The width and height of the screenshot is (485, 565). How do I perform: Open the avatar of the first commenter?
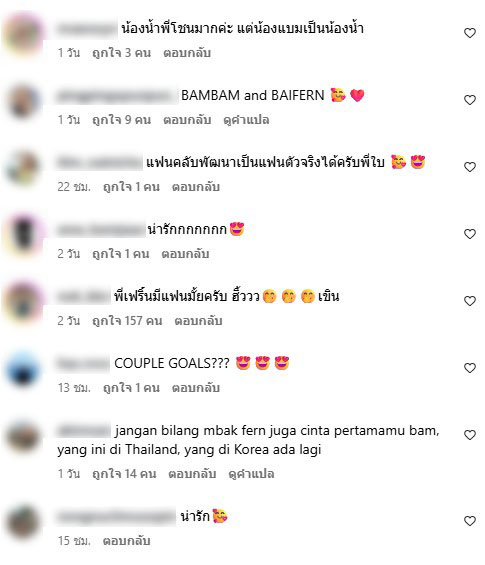pyautogui.click(x=23, y=34)
